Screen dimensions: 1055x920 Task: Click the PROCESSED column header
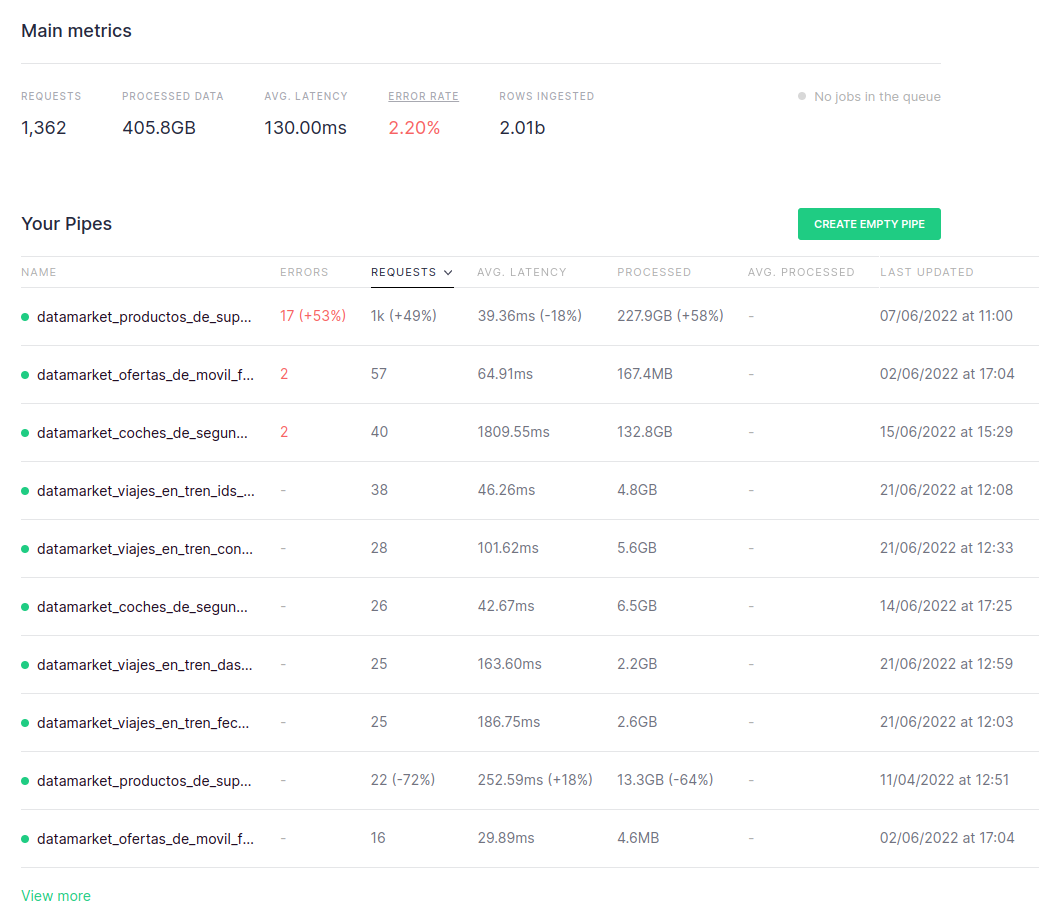pos(654,272)
